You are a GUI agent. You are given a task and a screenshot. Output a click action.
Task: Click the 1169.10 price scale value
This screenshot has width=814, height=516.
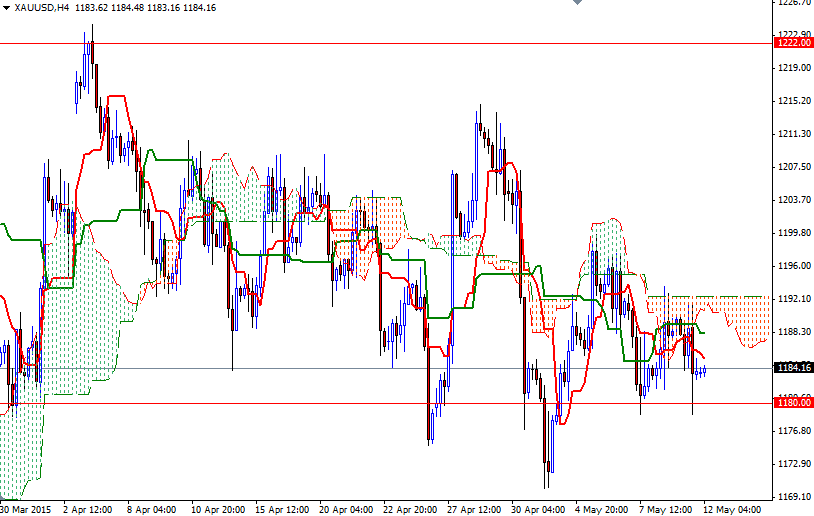pyautogui.click(x=792, y=497)
